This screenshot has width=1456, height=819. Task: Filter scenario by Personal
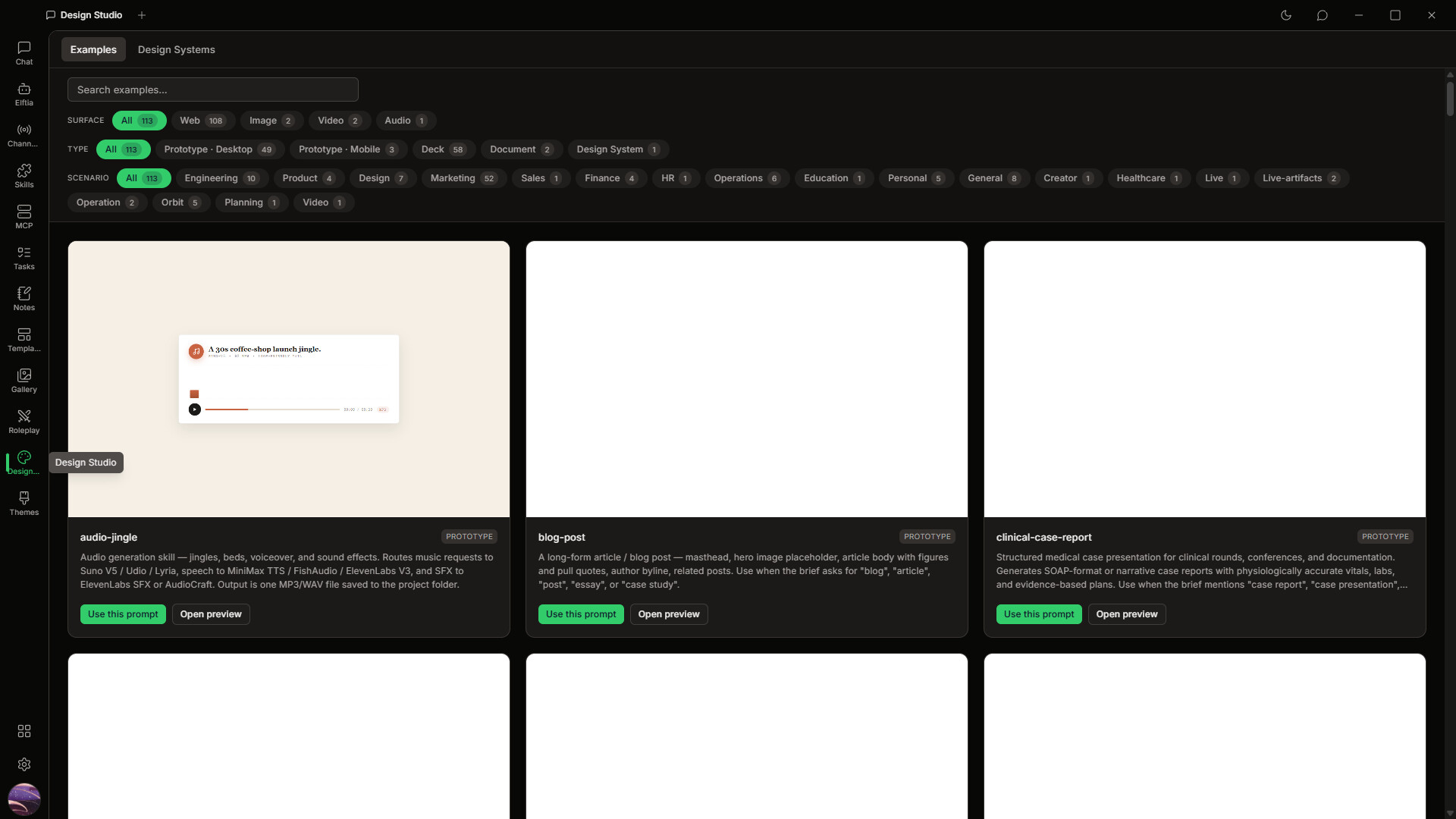[x=916, y=178]
